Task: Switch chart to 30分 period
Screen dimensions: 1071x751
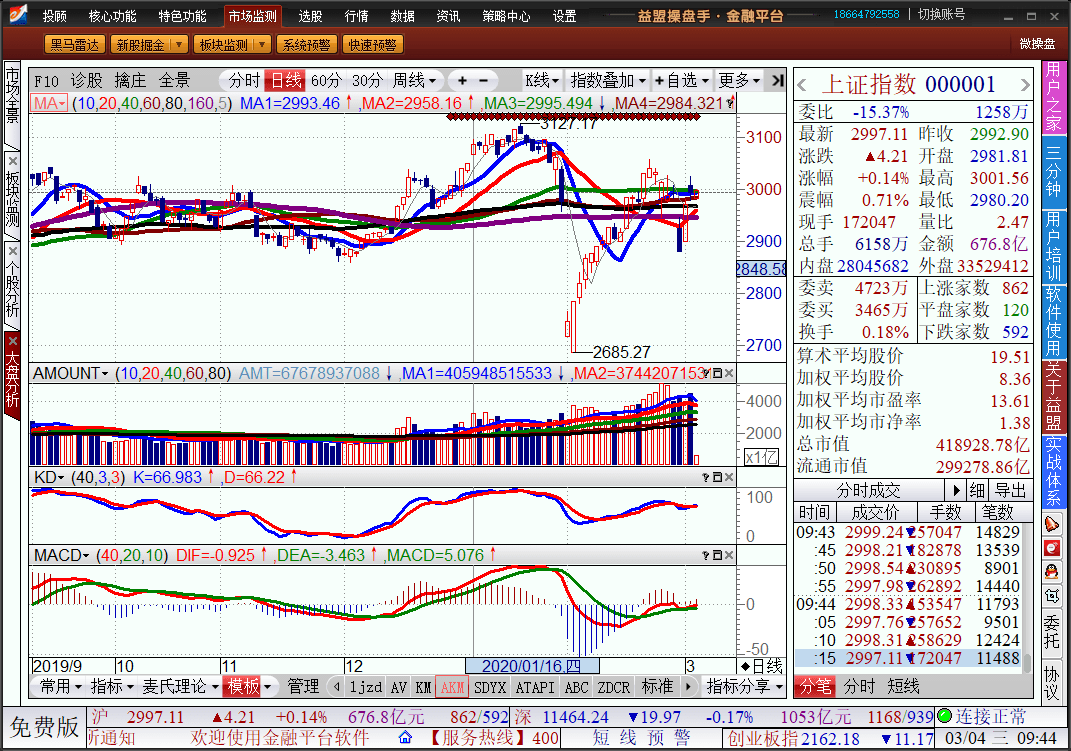Action: (367, 81)
